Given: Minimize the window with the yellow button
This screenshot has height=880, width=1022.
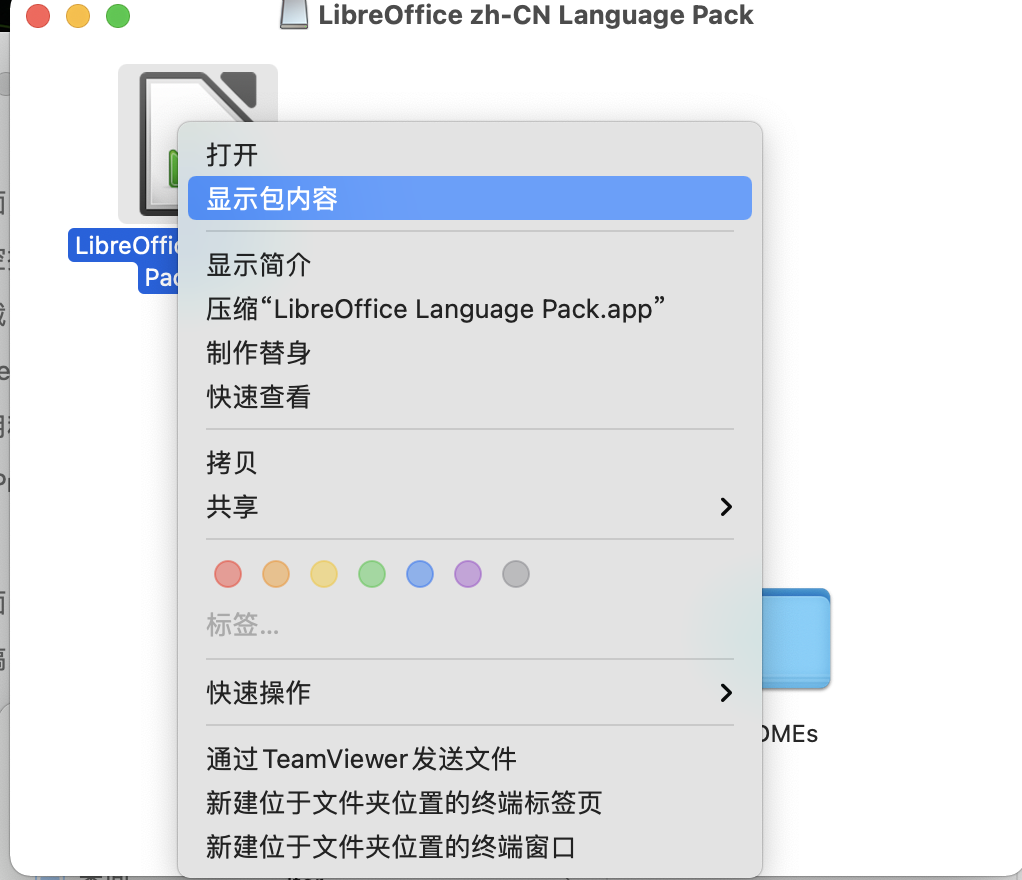Looking at the screenshot, I should 78,16.
